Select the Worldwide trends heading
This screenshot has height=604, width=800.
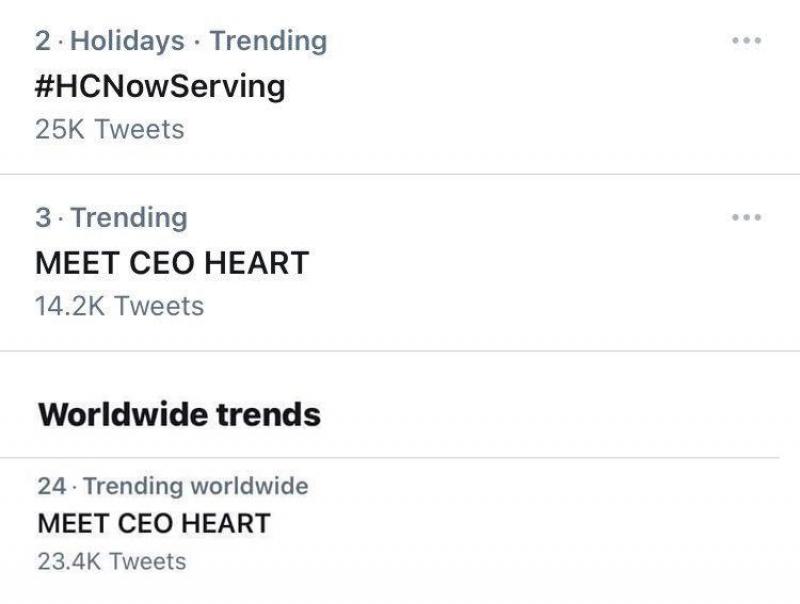(x=179, y=414)
